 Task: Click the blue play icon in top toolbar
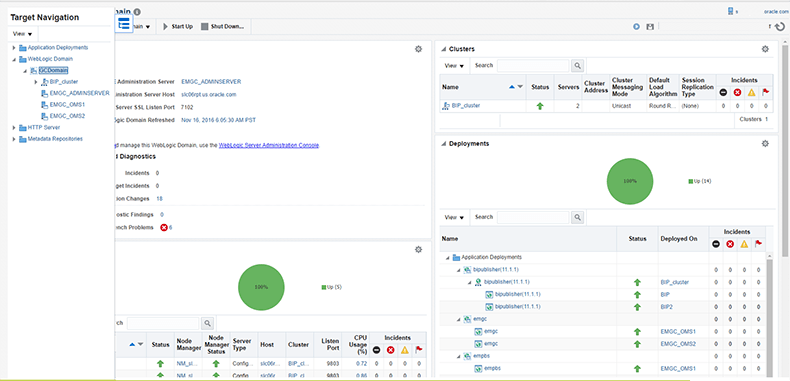point(636,27)
